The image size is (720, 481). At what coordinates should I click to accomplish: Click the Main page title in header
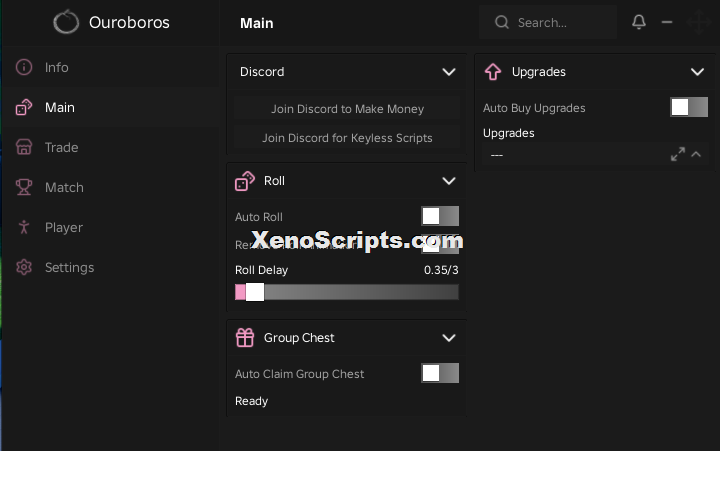(x=257, y=23)
